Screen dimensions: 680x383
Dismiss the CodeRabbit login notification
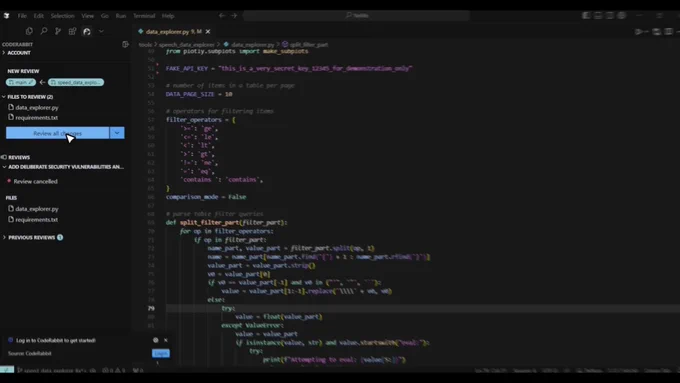click(166, 340)
